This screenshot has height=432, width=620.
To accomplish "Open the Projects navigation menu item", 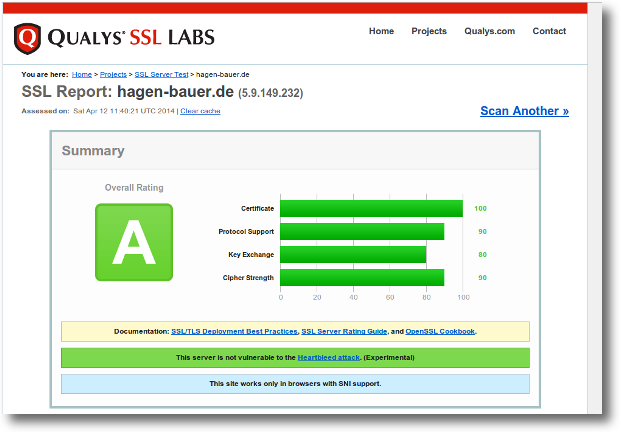I will tap(429, 31).
